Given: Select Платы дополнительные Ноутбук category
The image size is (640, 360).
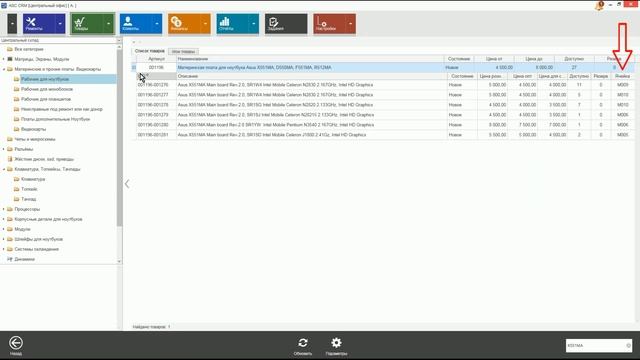Looking at the screenshot, I should coord(55,119).
